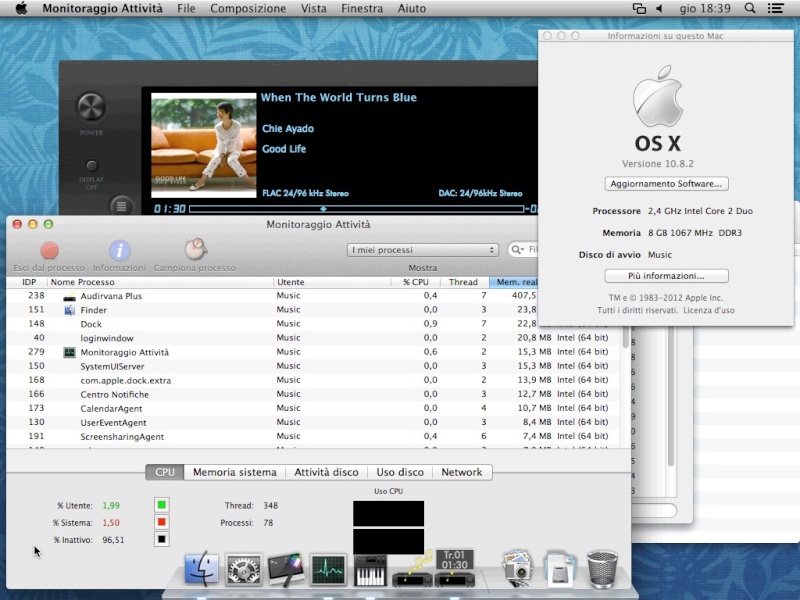Viewport: 800px width, 600px height.
Task: Click the Uso CPU graph
Action: pyautogui.click(x=388, y=527)
